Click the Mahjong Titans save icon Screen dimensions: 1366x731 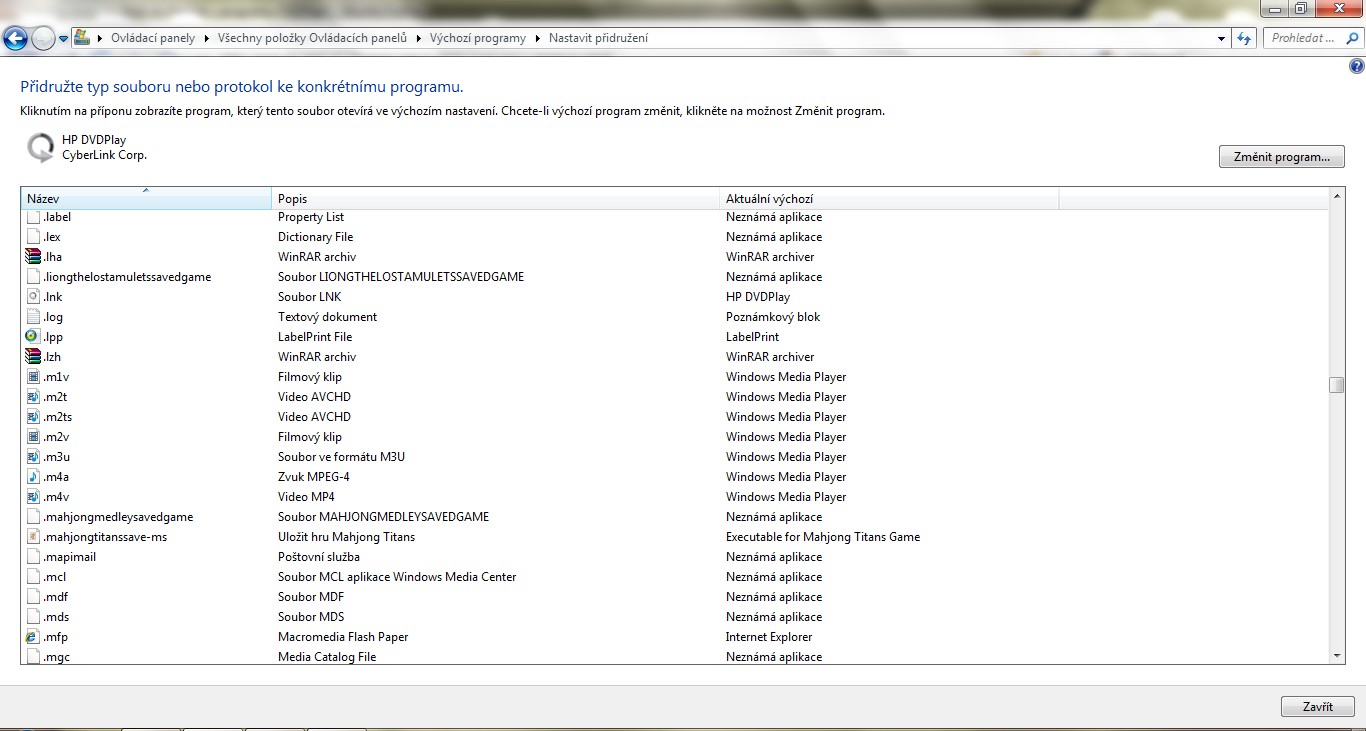[32, 537]
